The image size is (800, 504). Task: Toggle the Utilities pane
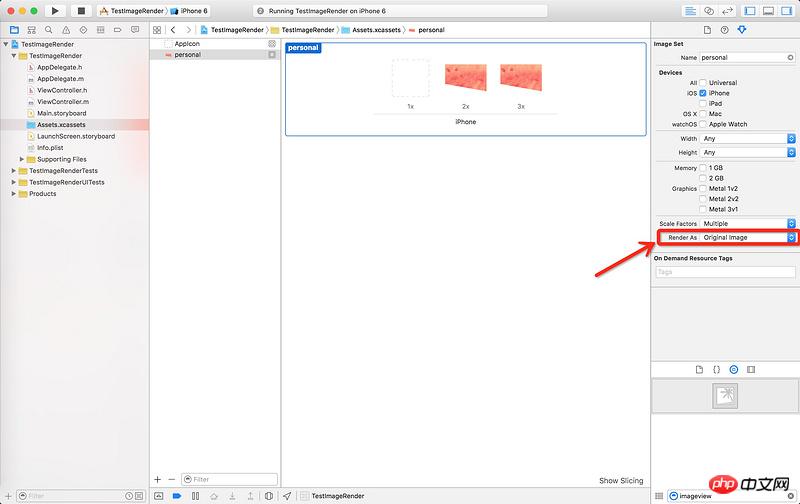(787, 11)
